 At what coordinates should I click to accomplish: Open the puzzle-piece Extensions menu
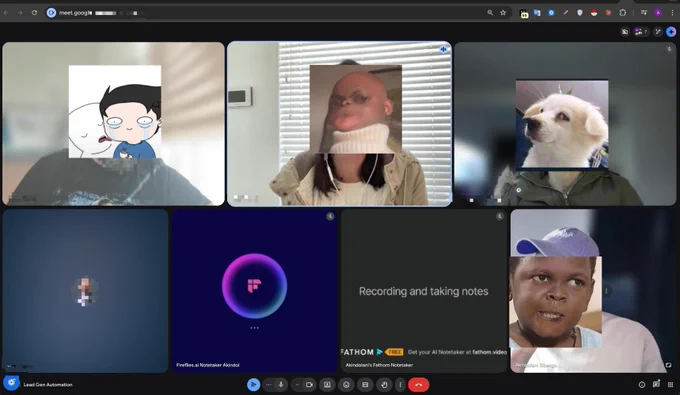point(623,13)
